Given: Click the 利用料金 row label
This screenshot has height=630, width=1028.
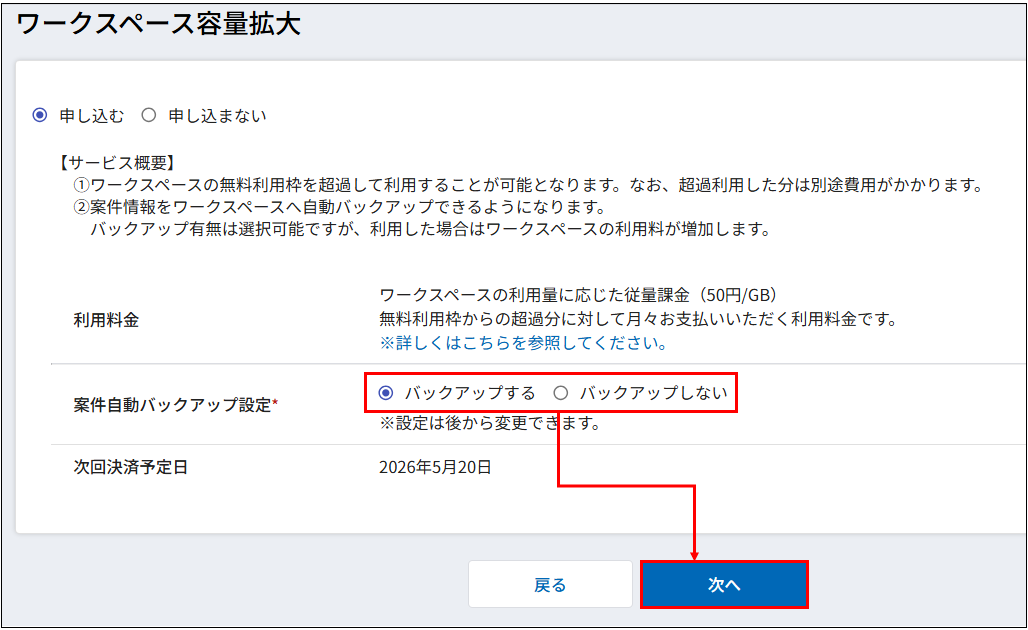Looking at the screenshot, I should 106,320.
